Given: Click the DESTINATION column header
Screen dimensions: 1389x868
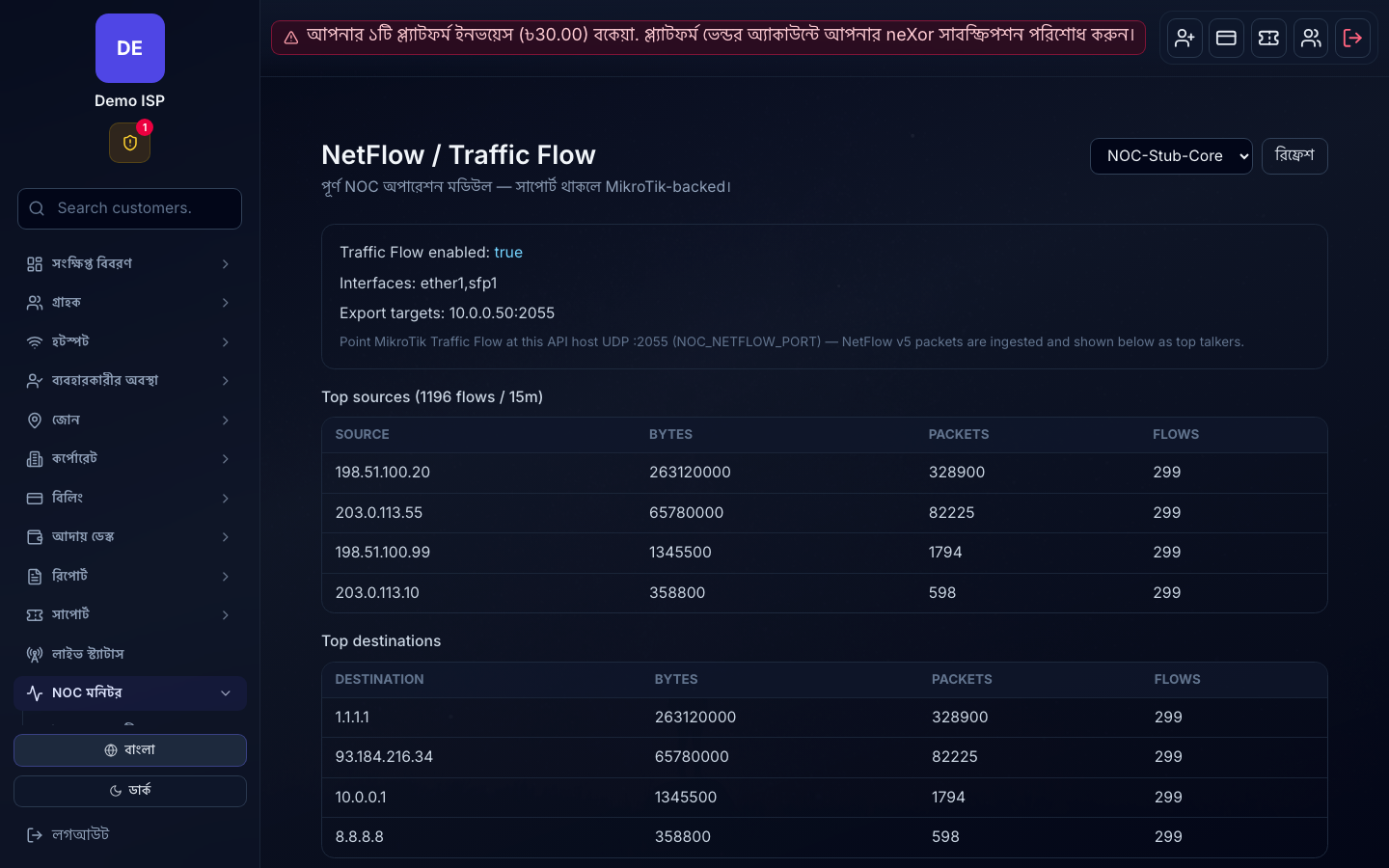Looking at the screenshot, I should click(x=380, y=680).
